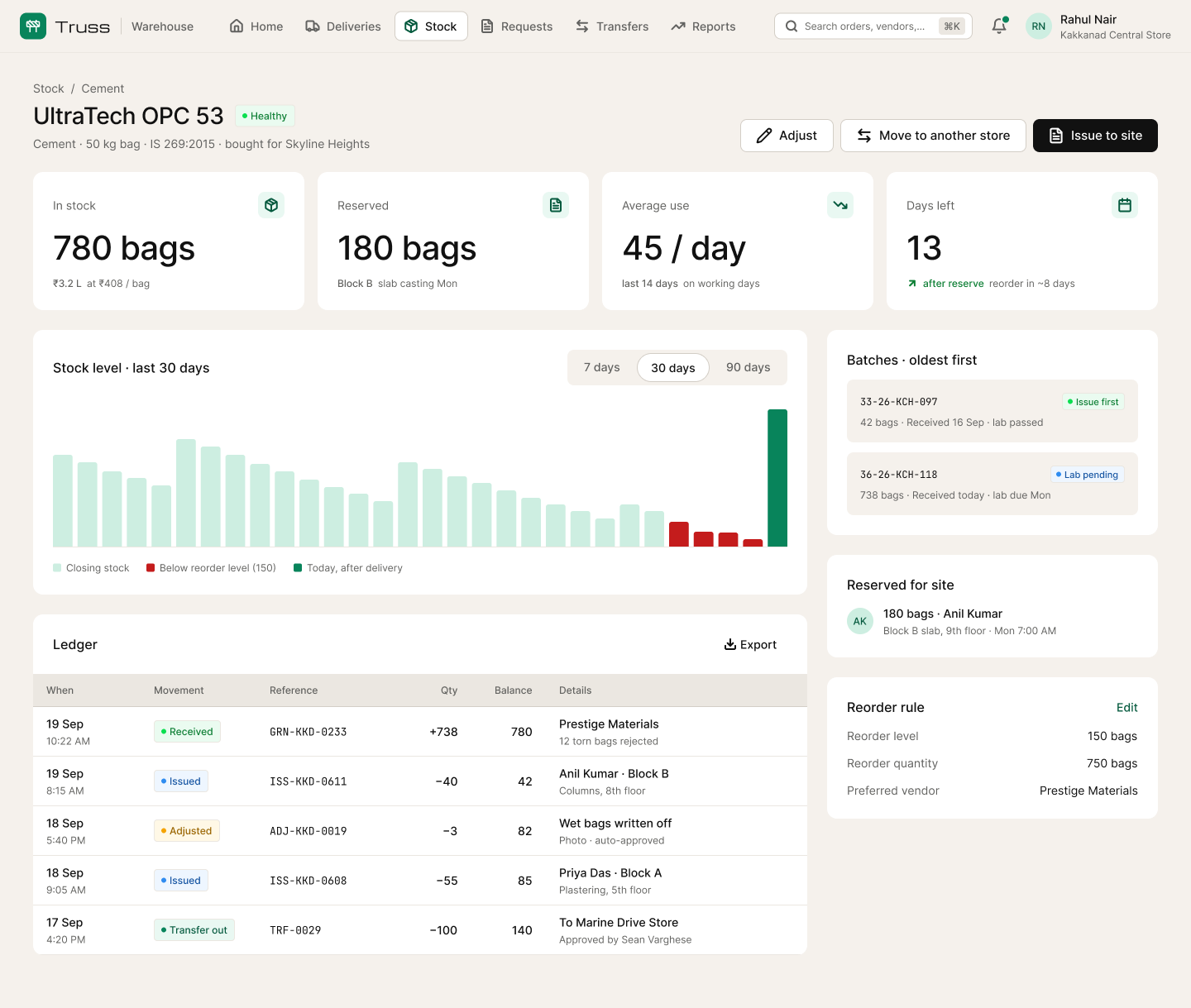Viewport: 1191px width, 1008px height.
Task: Select the Stock nav tab
Action: 431,26
